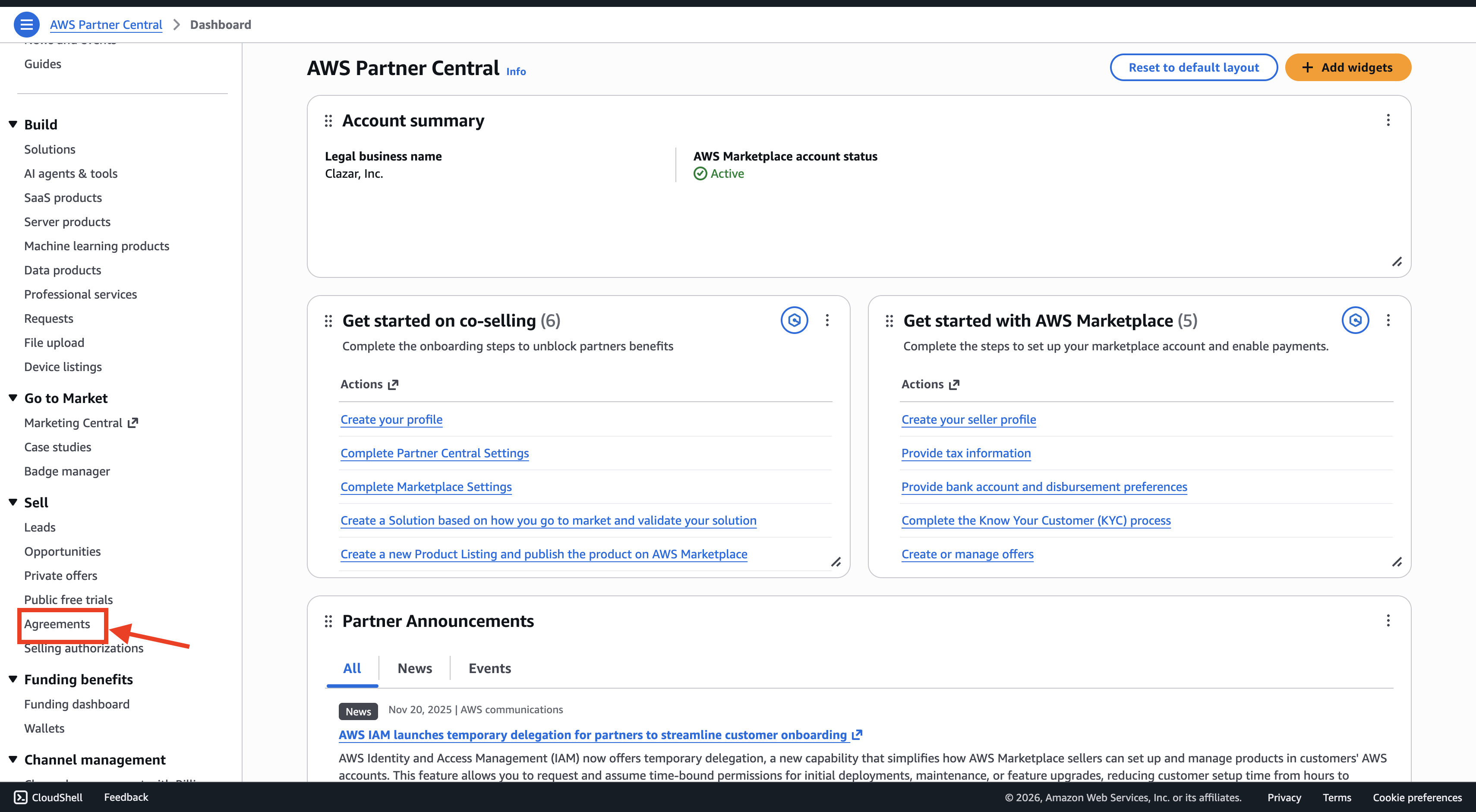
Task: Open Leads in the Sell section
Action: point(40,527)
